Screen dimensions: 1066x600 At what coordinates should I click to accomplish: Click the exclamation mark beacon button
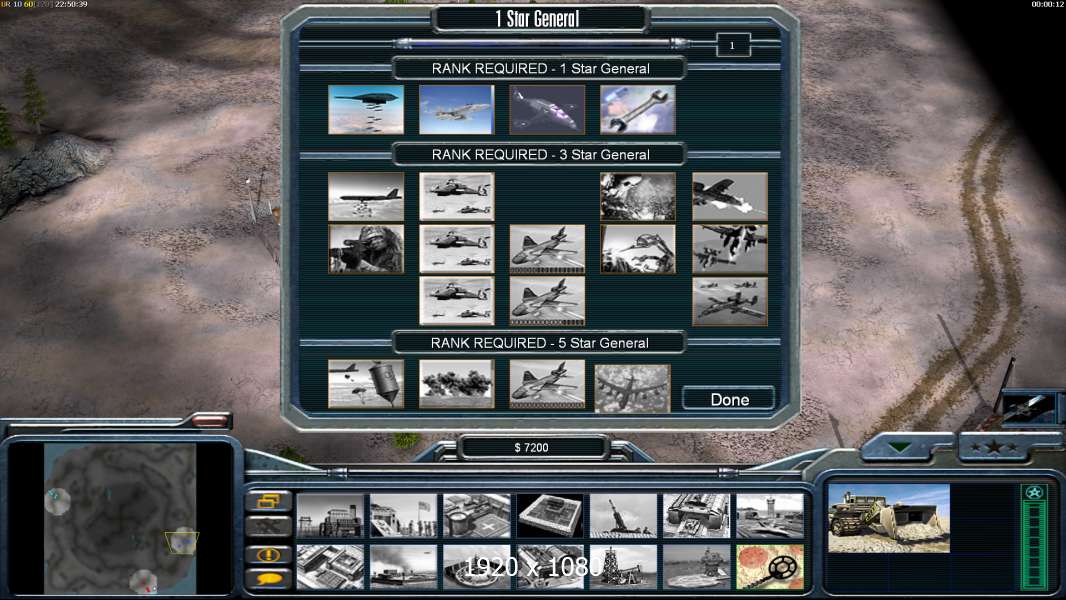pyautogui.click(x=269, y=554)
